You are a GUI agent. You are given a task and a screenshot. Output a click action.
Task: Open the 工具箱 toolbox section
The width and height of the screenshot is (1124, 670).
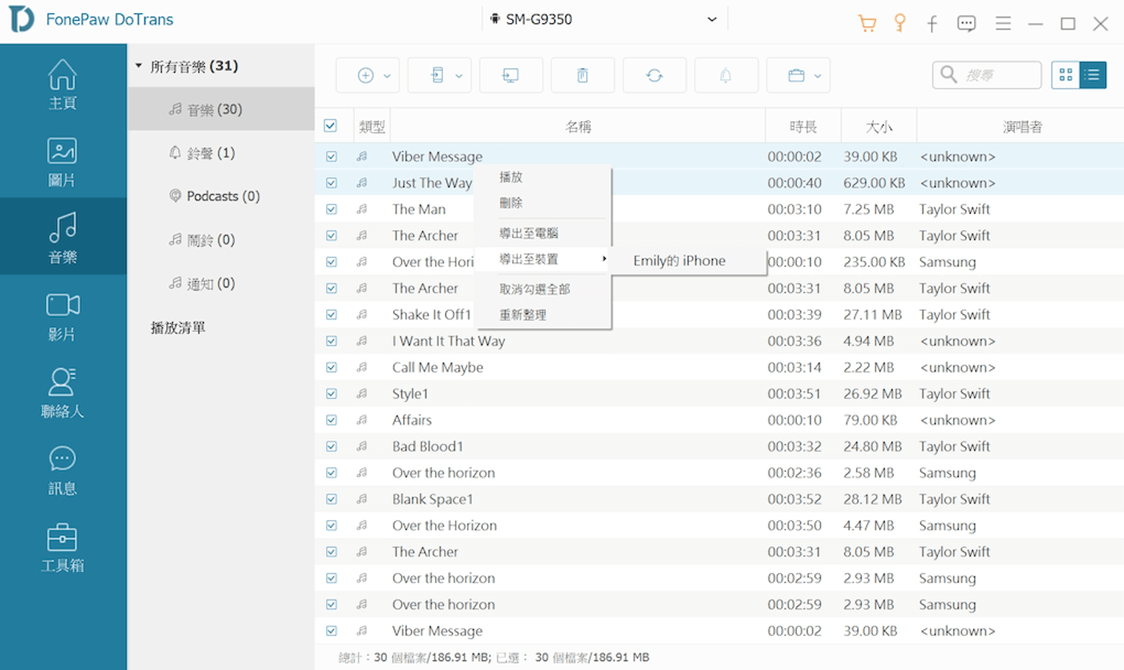(x=62, y=547)
